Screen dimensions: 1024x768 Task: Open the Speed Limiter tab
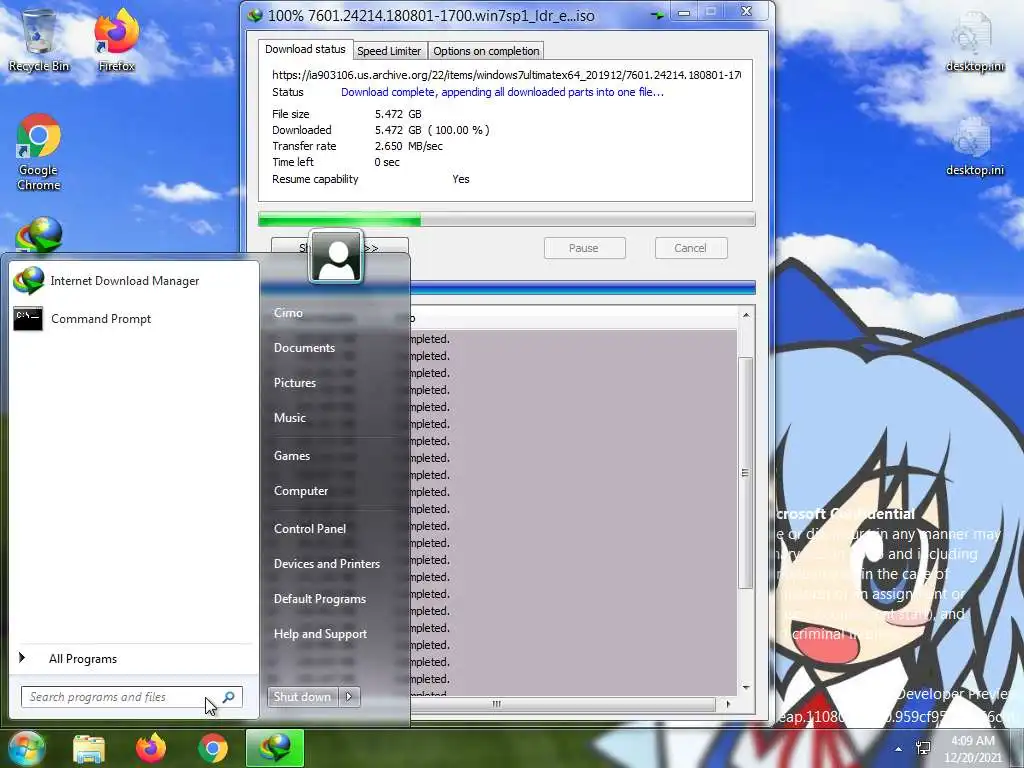click(x=389, y=51)
